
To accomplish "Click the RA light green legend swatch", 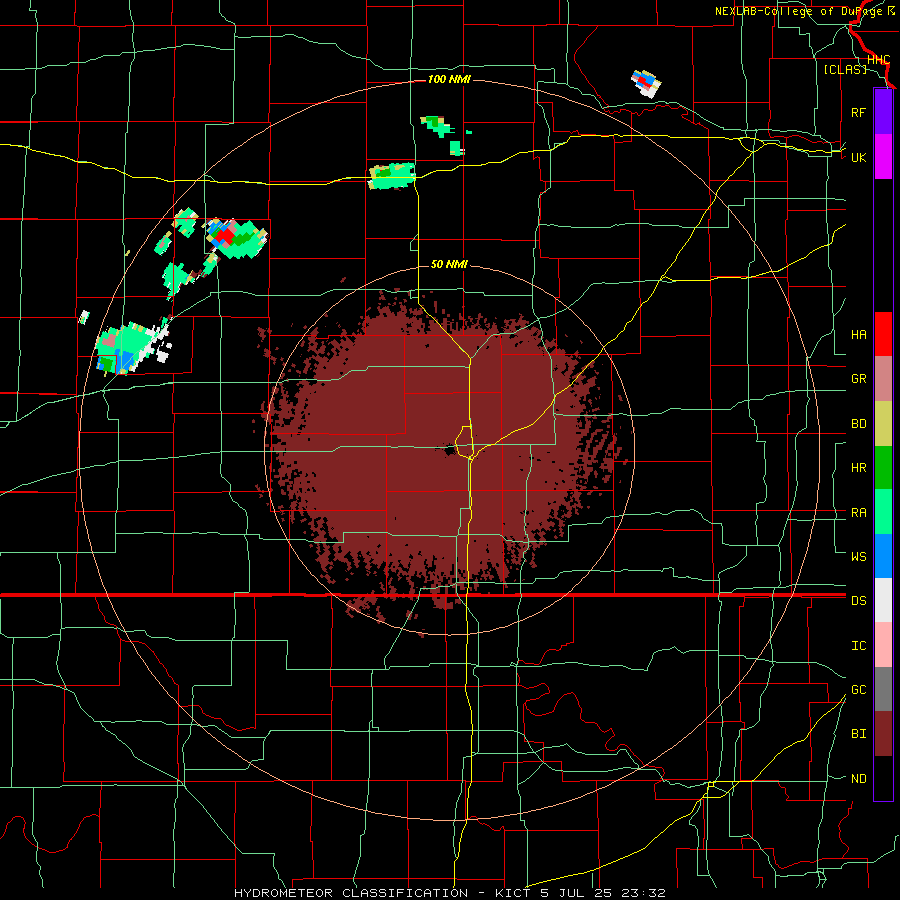I will click(x=883, y=512).
